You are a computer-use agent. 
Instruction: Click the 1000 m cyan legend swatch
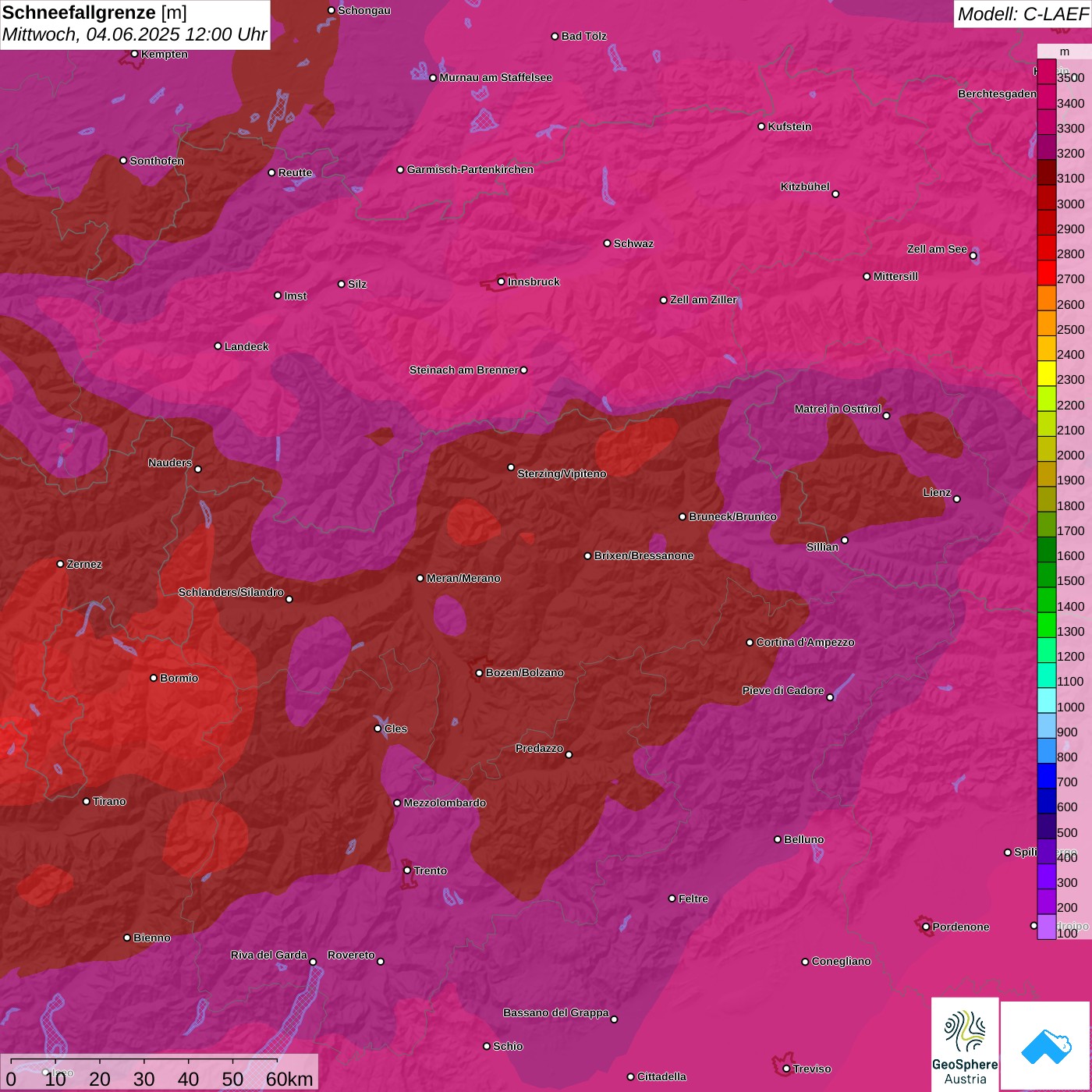pyautogui.click(x=1046, y=700)
